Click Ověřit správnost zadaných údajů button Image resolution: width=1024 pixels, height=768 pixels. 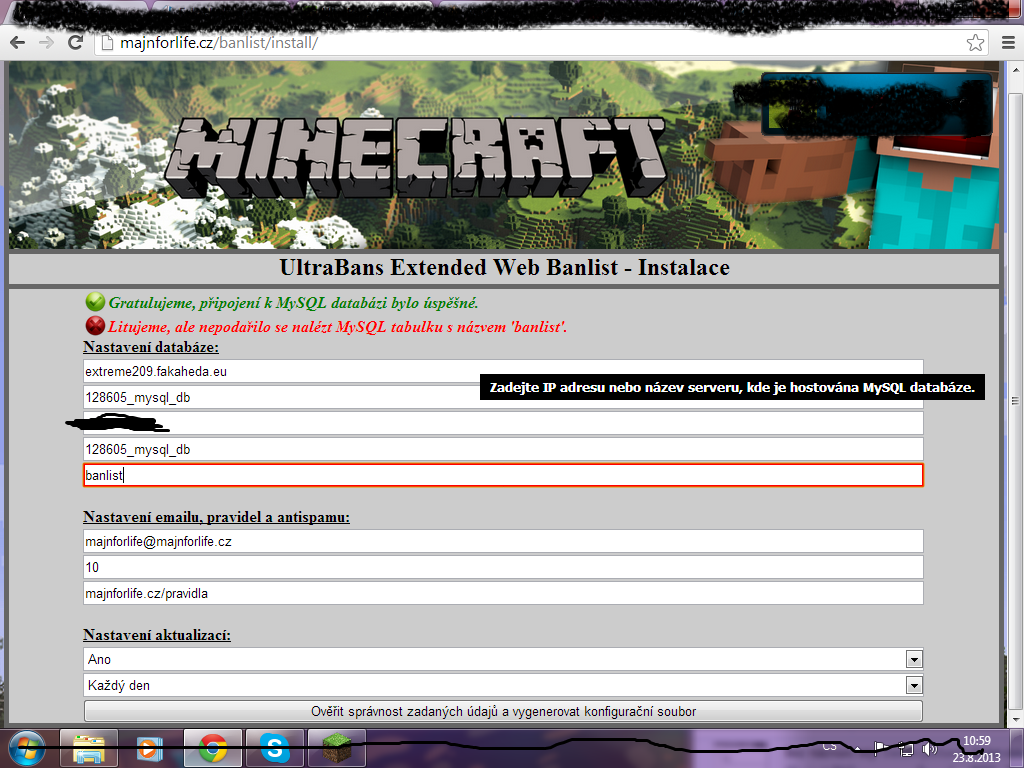tap(503, 711)
